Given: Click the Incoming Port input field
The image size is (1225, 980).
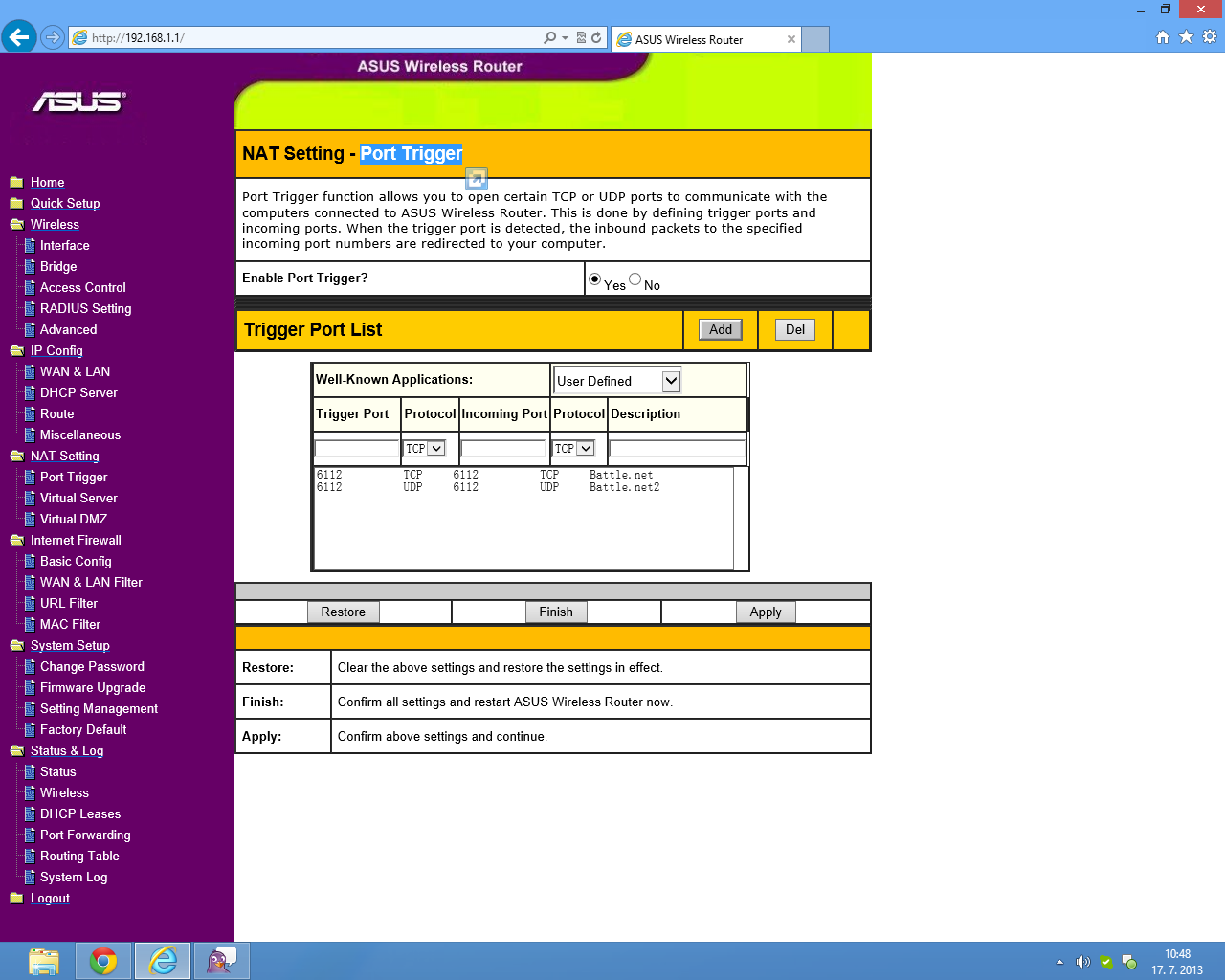Looking at the screenshot, I should (x=503, y=448).
